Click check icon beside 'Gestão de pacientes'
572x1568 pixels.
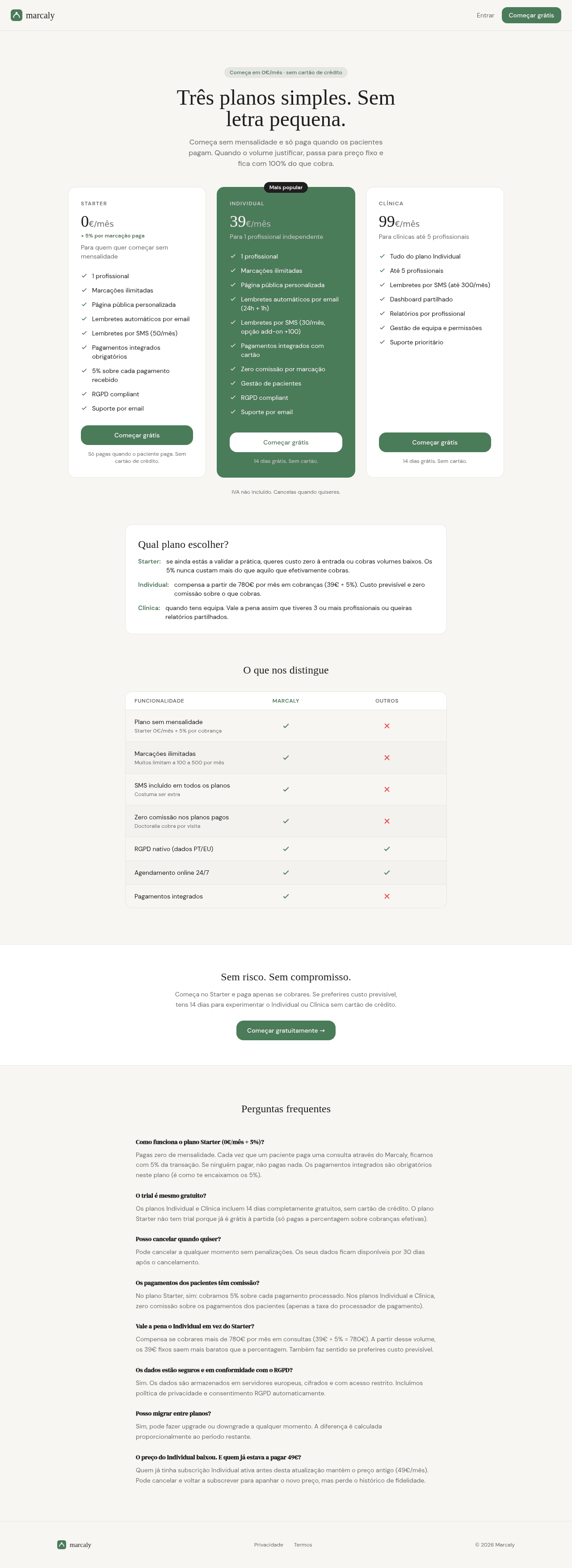pos(232,383)
